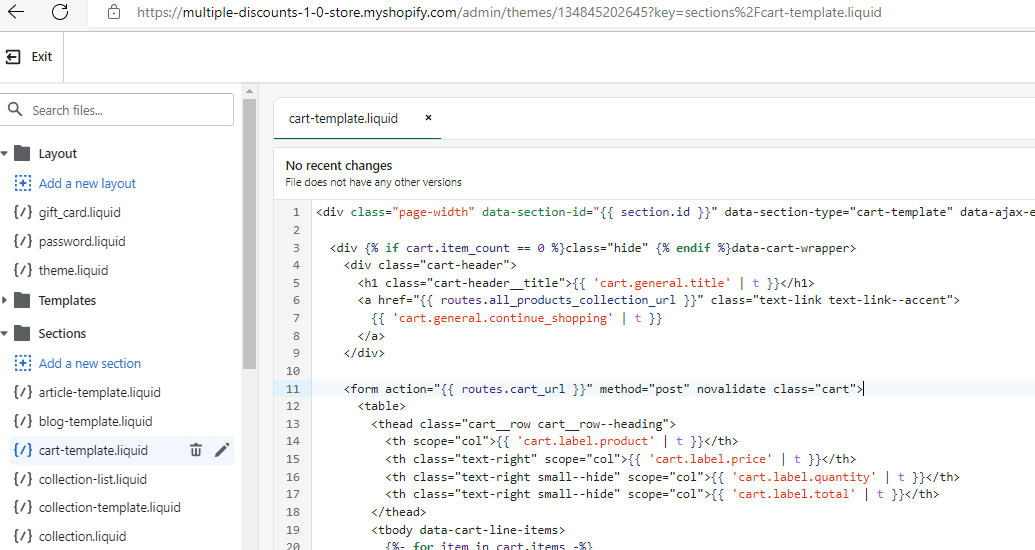Click 'cart.label.quantity' in line 16
1035x550 pixels.
(804, 477)
